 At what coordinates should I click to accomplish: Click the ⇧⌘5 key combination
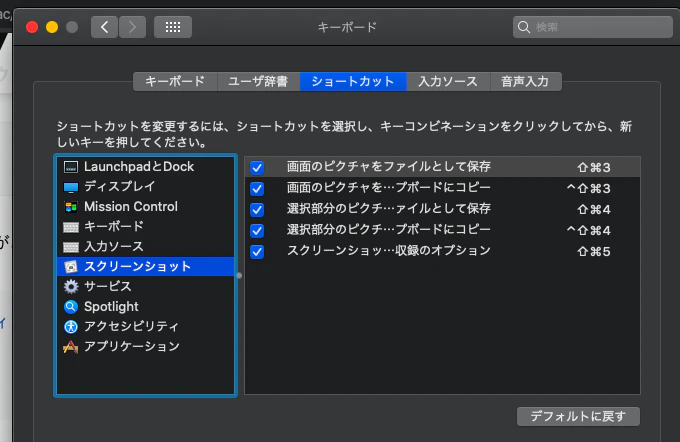click(594, 252)
